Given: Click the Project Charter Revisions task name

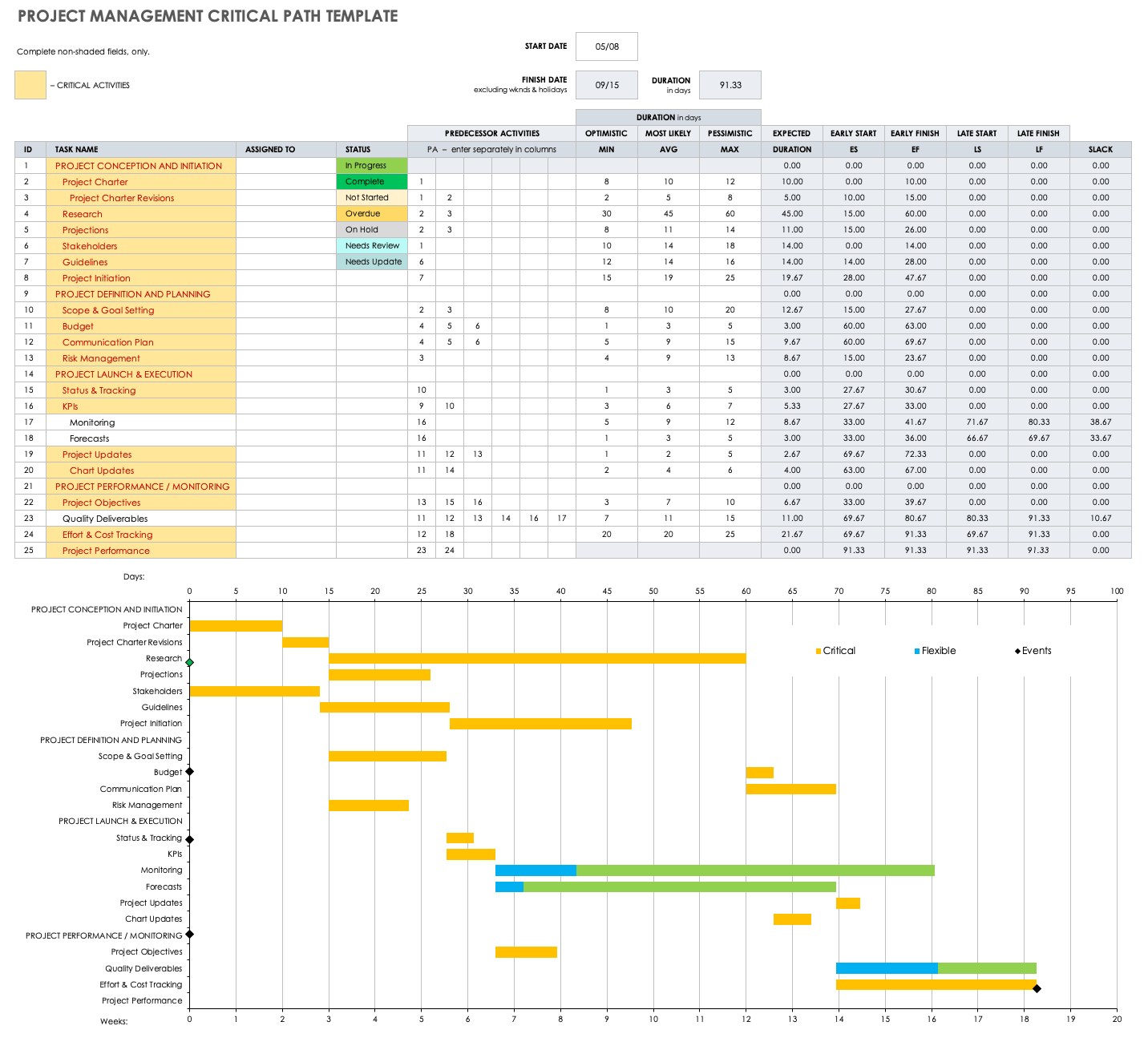Looking at the screenshot, I should tap(122, 198).
